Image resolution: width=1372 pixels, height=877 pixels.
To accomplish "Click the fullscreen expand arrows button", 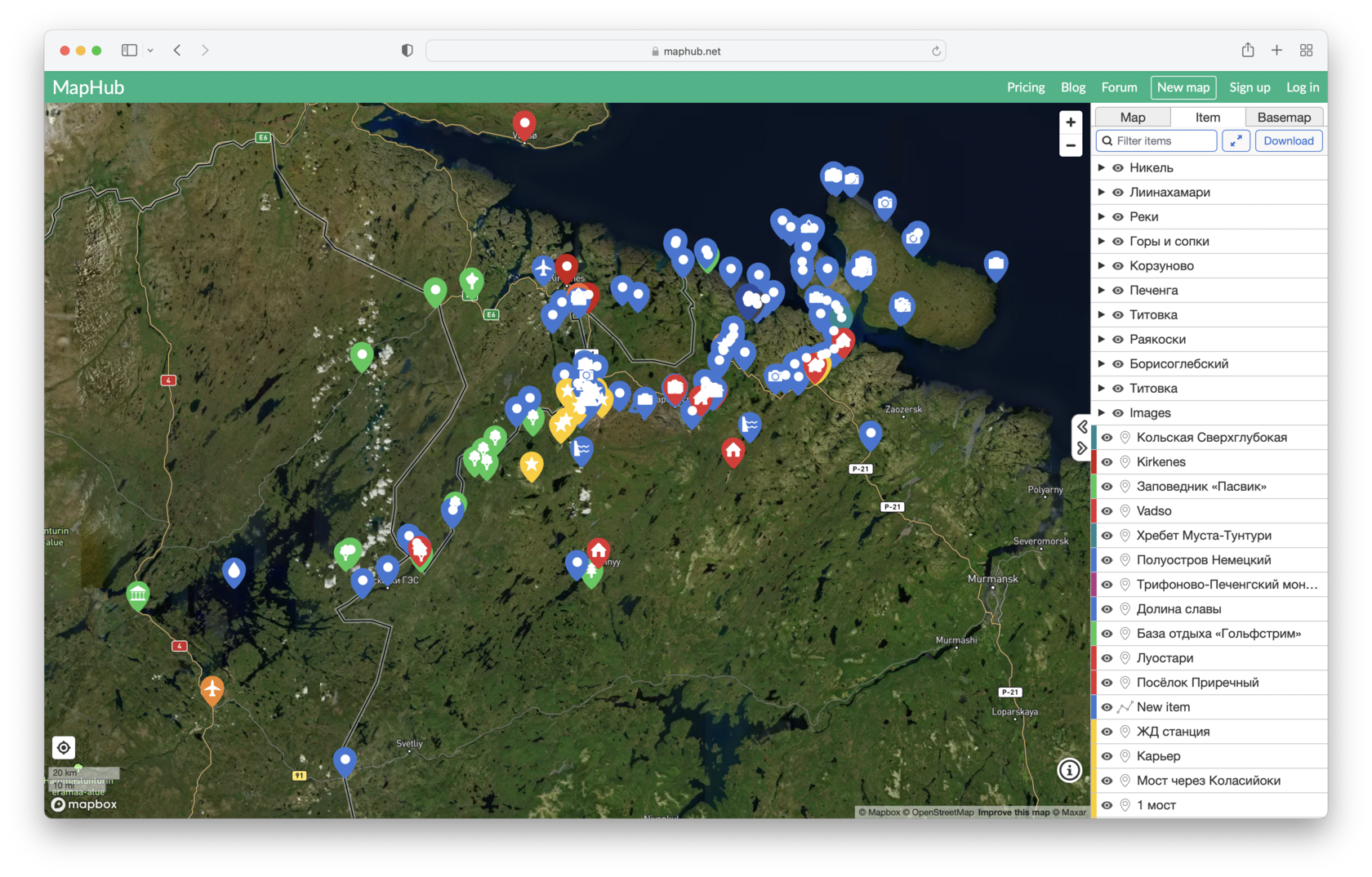I will [1236, 140].
